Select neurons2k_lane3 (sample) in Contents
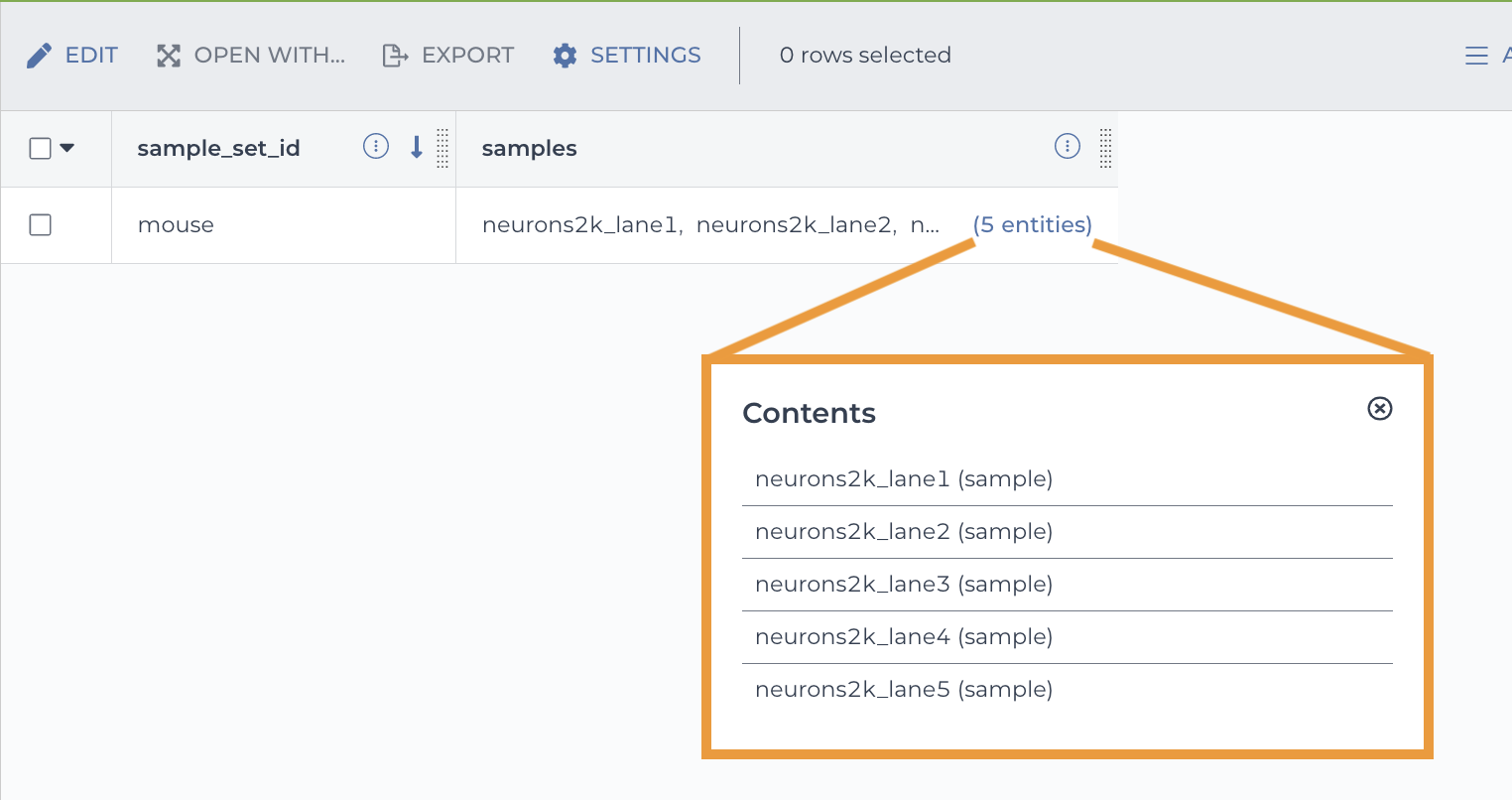The width and height of the screenshot is (1512, 800). coord(904,585)
